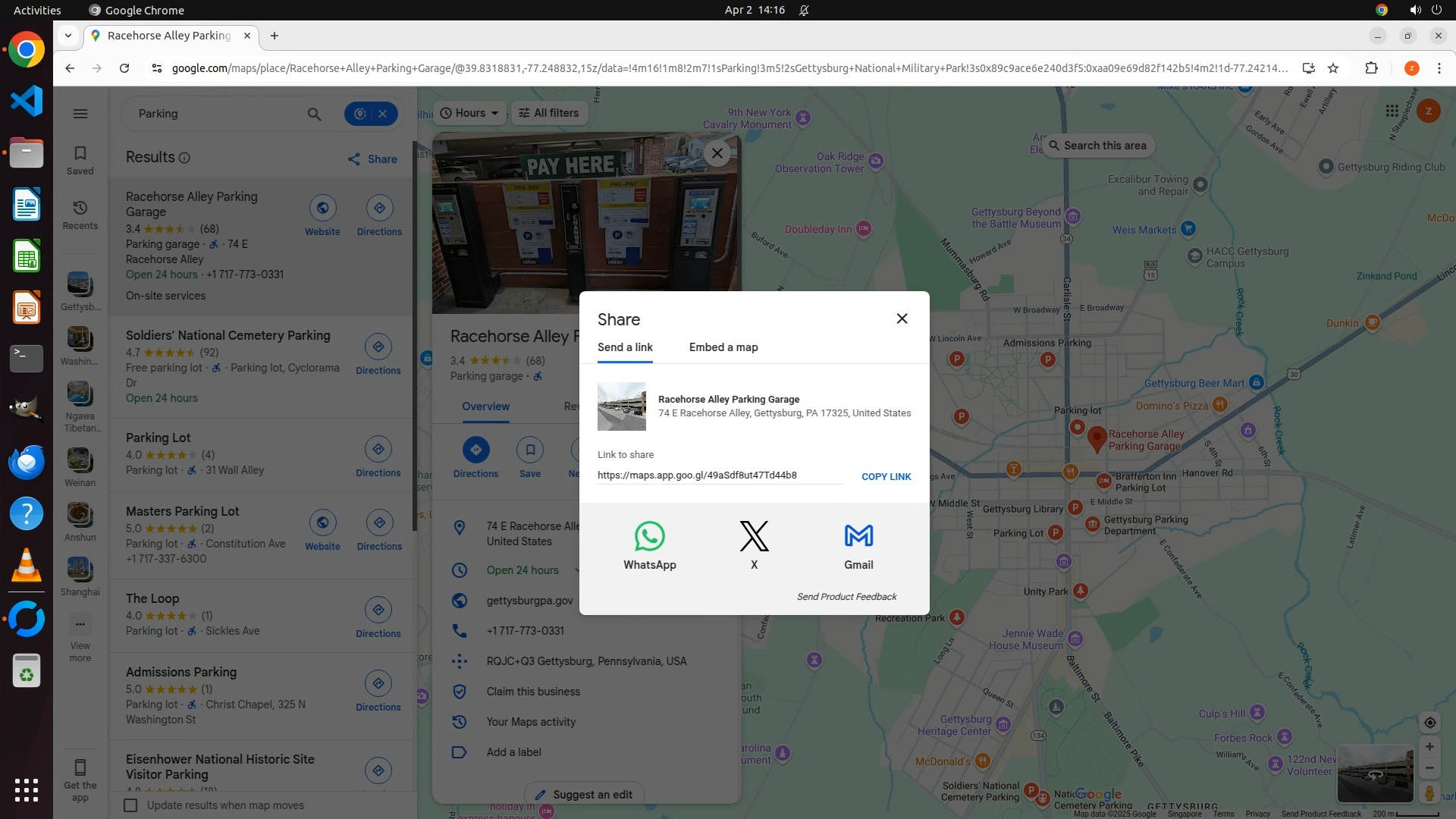1456x819 pixels.
Task: Click the Street View garage thumbnail
Action: click(x=1375, y=773)
